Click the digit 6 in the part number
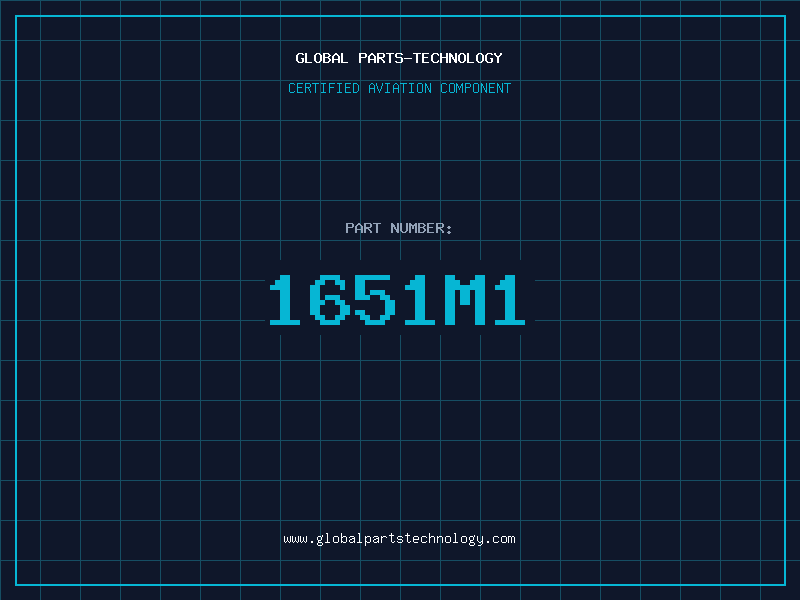 point(330,300)
